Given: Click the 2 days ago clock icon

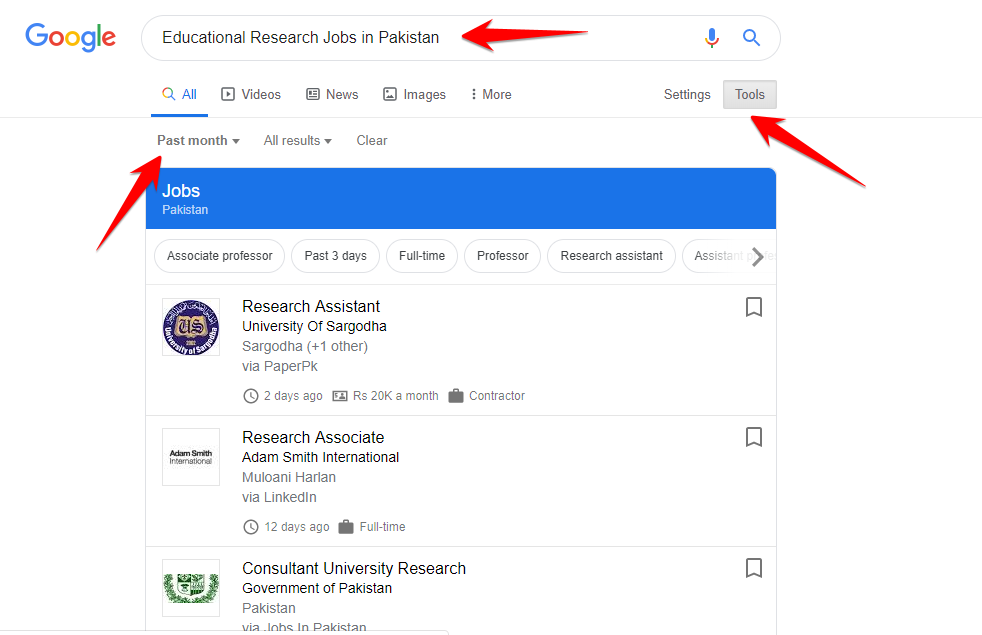Looking at the screenshot, I should 251,396.
